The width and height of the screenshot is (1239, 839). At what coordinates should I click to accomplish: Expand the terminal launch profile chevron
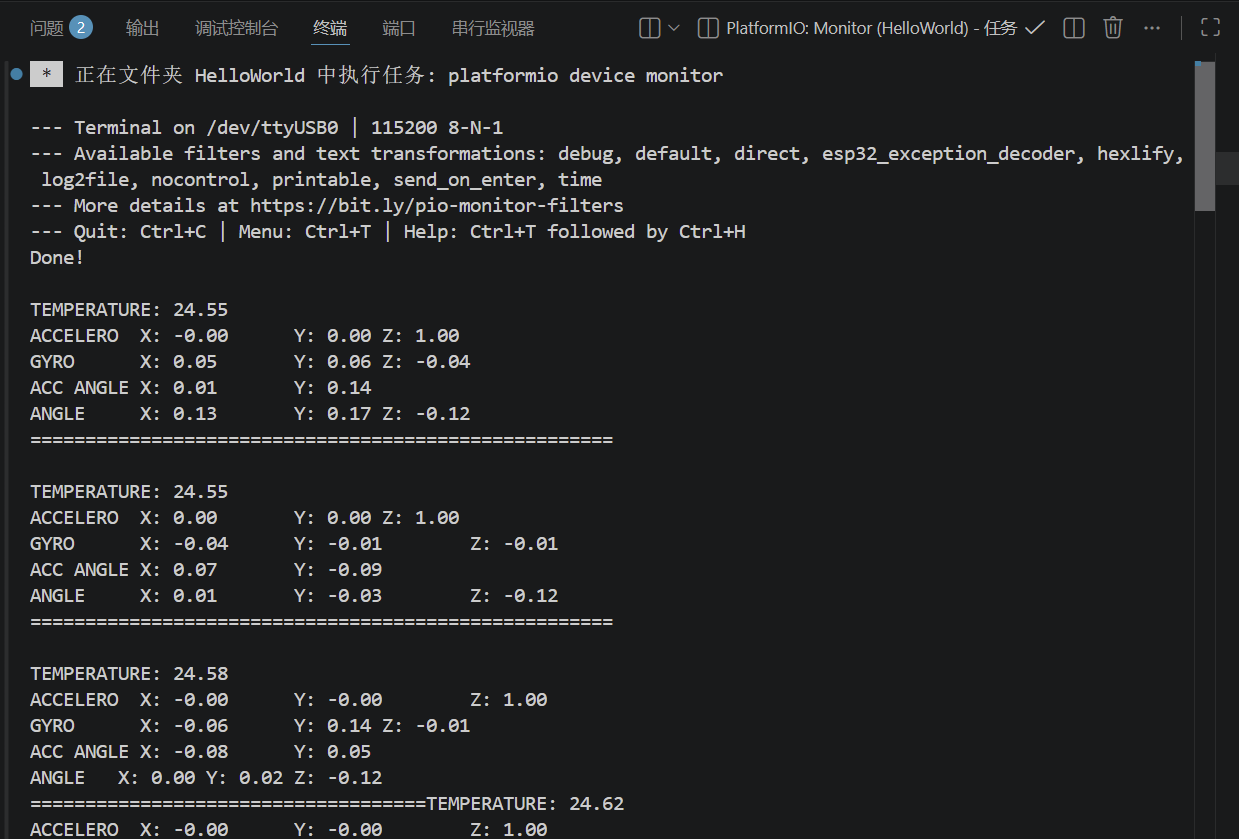pyautogui.click(x=674, y=28)
